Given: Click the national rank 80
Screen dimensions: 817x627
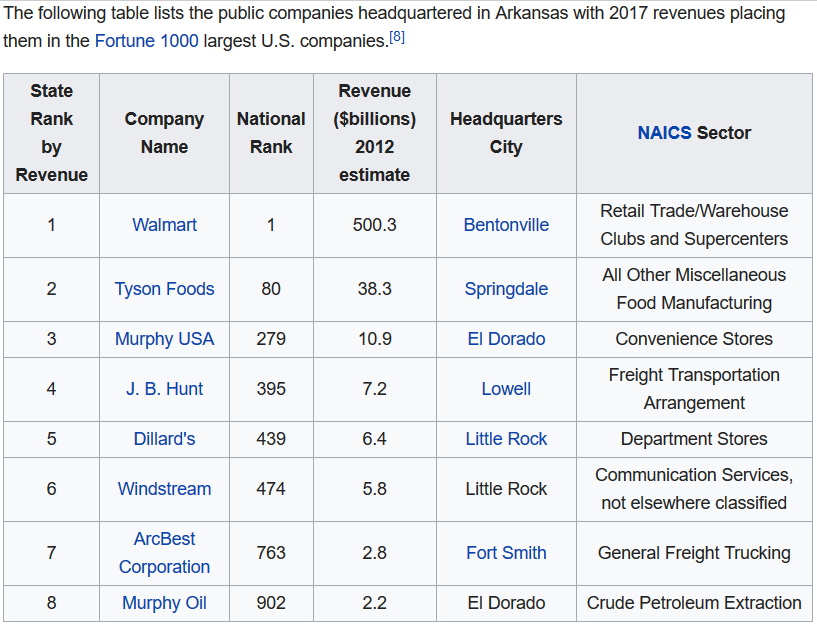Looking at the screenshot, I should click(271, 289).
